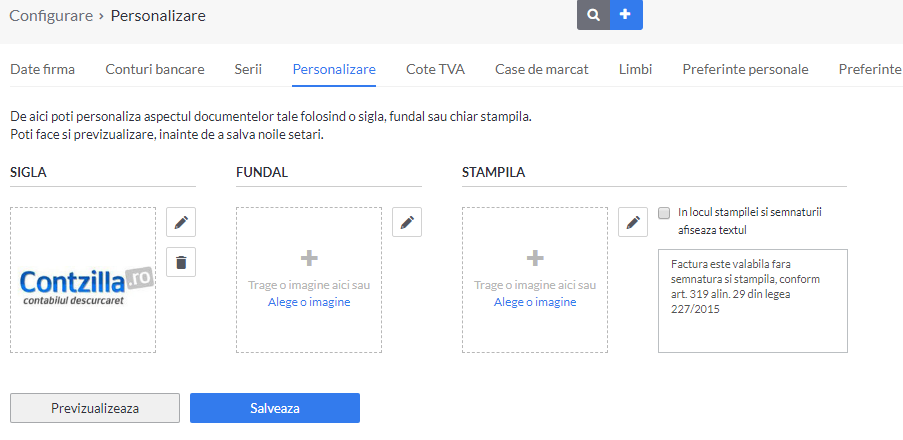Viewport: 903px width, 440px height.
Task: Open the Date firma tab
Action: click(43, 70)
